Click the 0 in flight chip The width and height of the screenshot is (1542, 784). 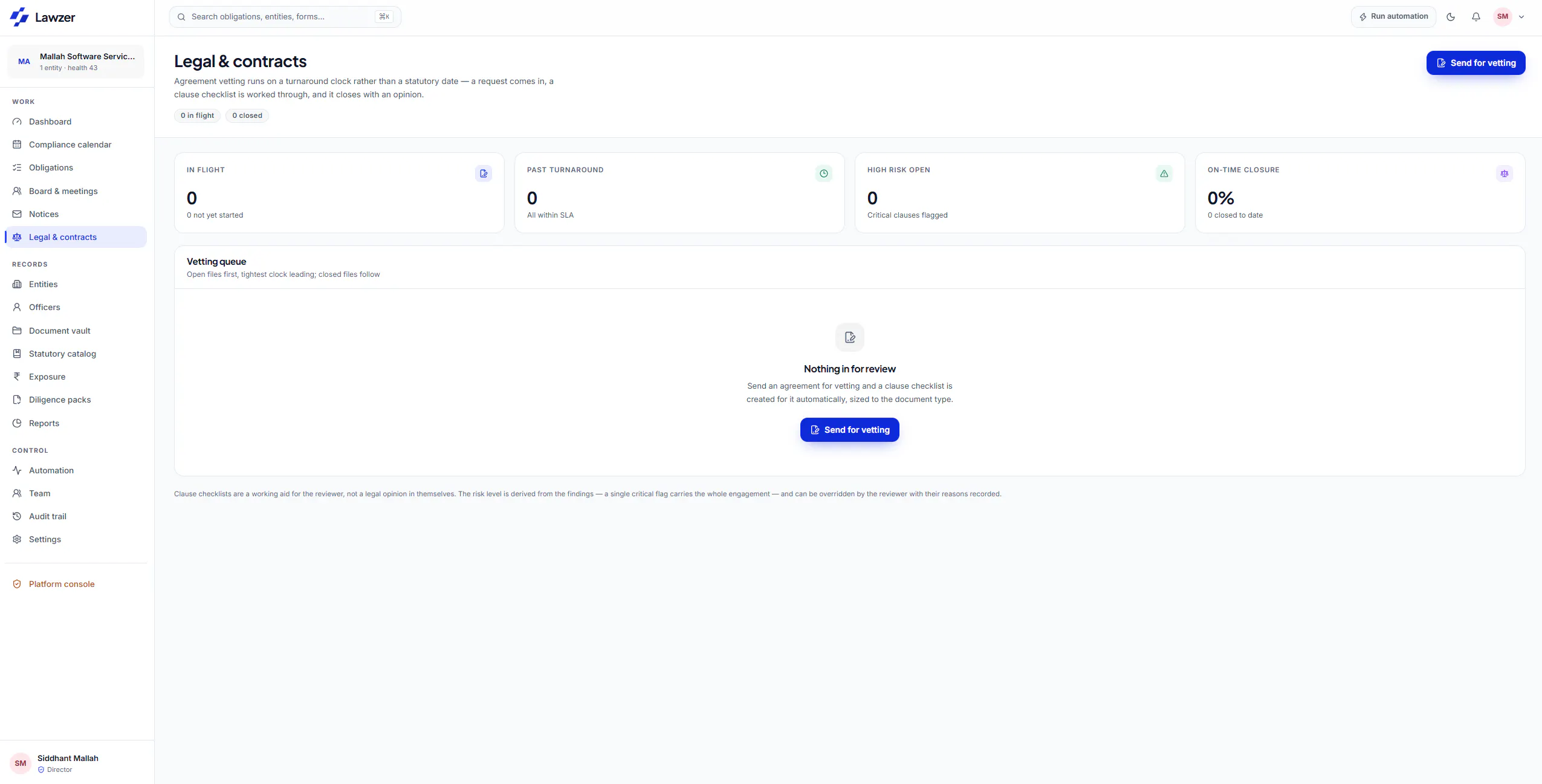coord(198,115)
